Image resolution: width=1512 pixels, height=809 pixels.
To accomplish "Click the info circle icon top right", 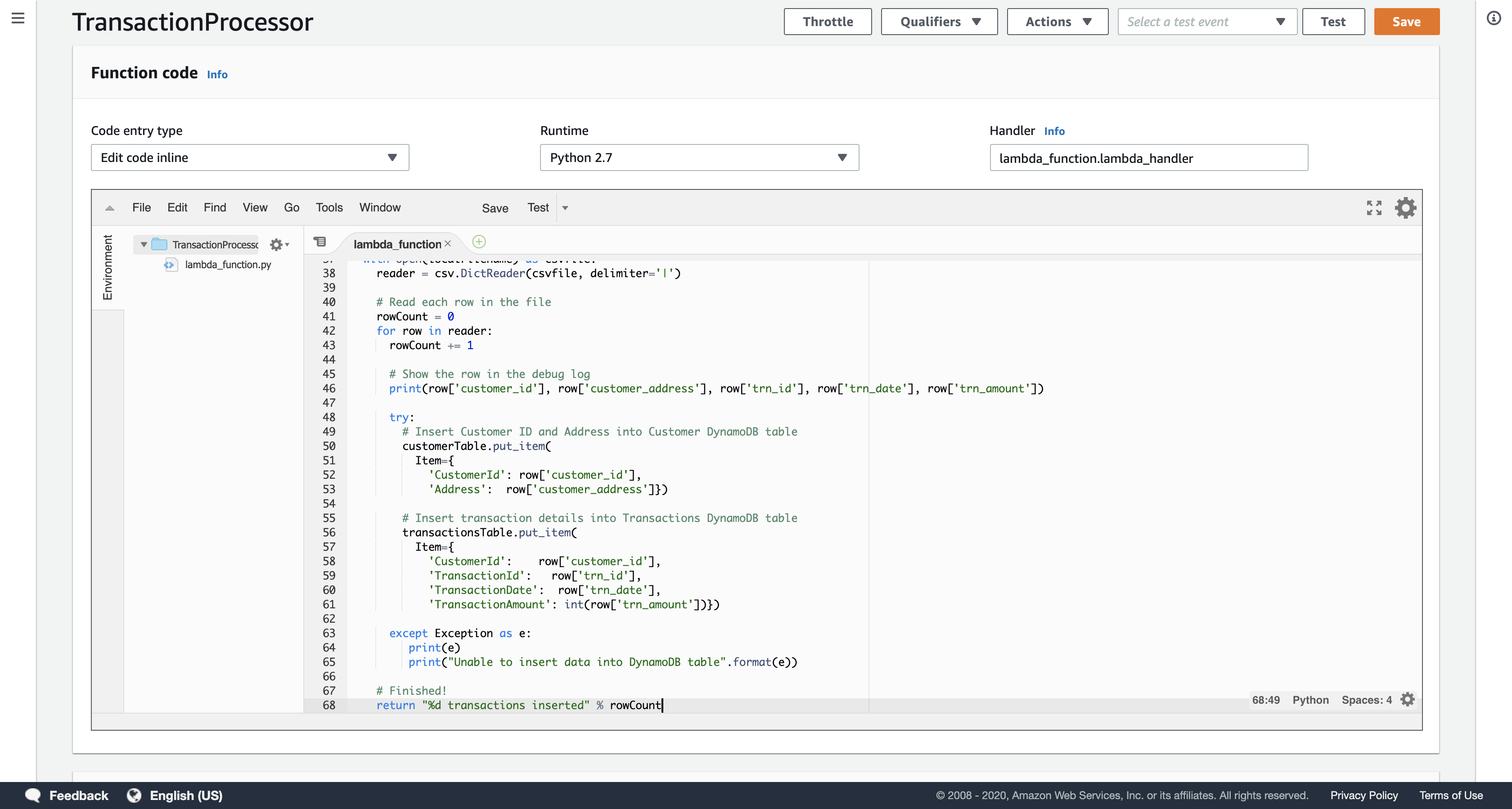I will 1493,18.
